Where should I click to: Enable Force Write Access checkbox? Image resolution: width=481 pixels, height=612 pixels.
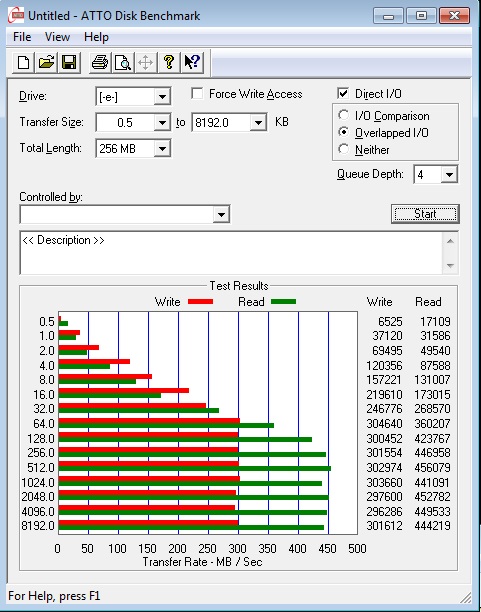click(x=198, y=94)
